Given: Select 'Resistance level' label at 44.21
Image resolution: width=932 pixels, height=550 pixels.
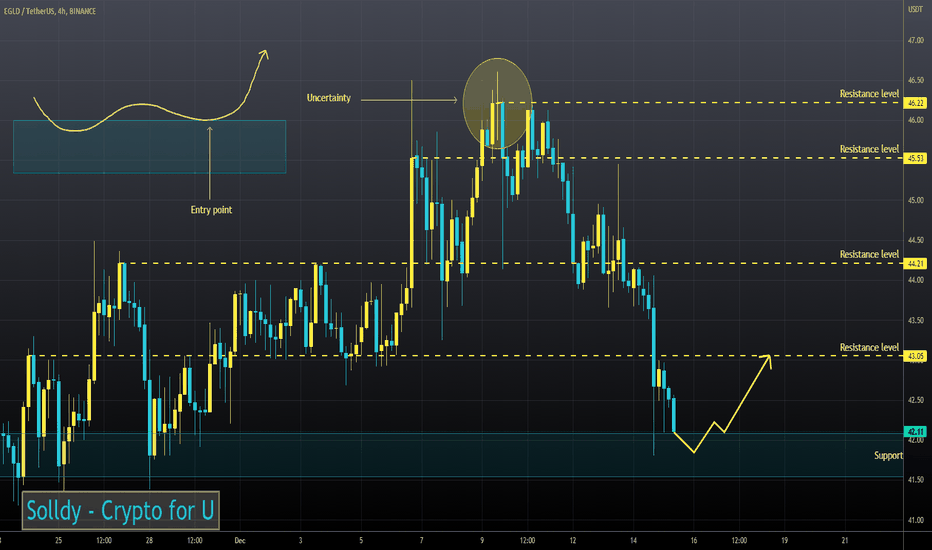Looking at the screenshot, I should coord(869,254).
